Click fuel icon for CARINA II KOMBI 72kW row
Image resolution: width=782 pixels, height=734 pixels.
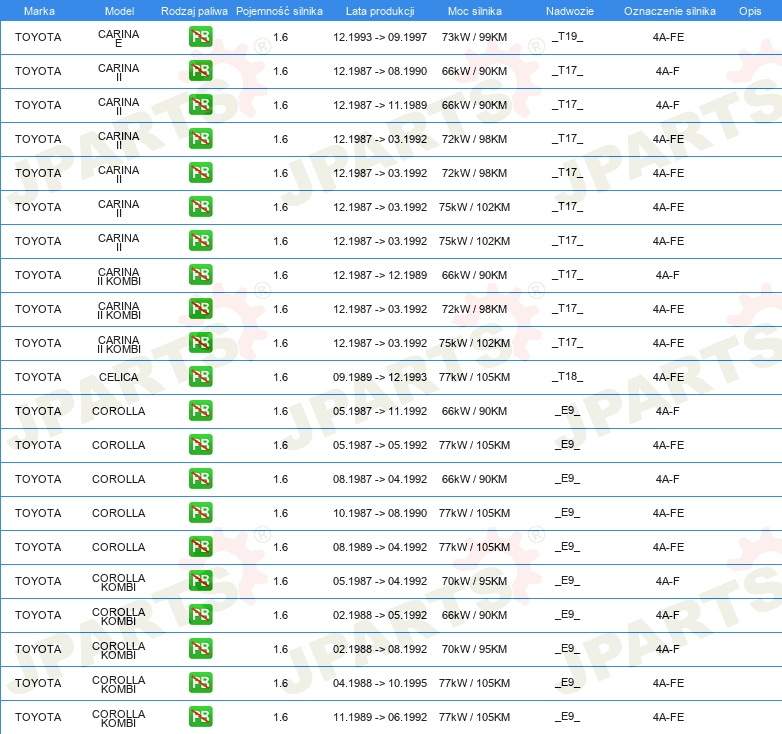click(200, 309)
